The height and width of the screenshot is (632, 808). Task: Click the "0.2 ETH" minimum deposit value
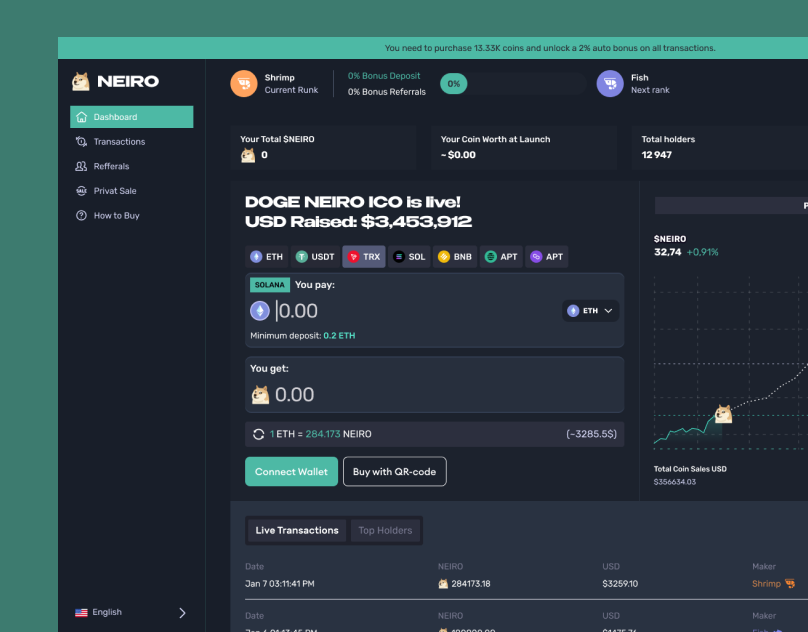(339, 336)
